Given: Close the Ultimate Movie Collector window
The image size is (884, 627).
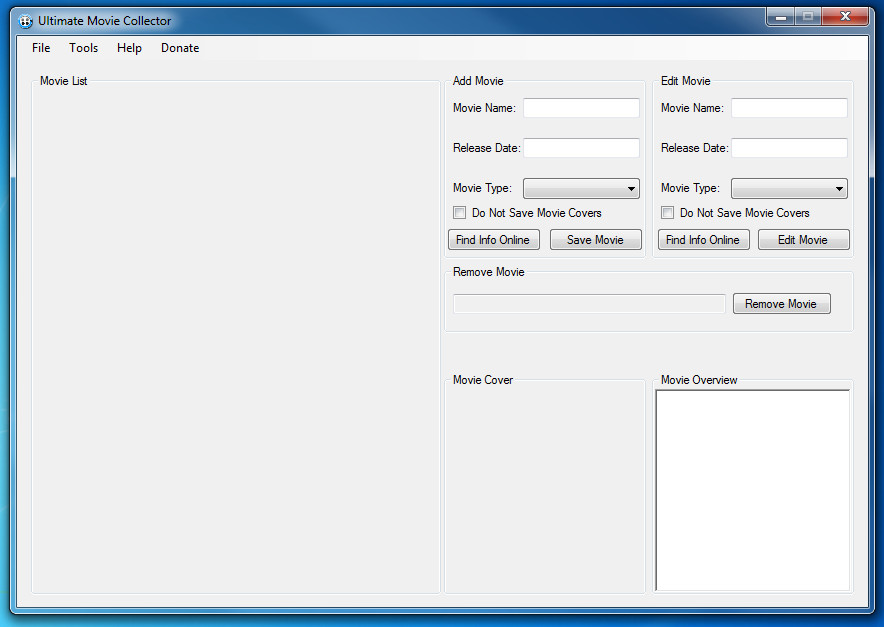Looking at the screenshot, I should tap(845, 17).
